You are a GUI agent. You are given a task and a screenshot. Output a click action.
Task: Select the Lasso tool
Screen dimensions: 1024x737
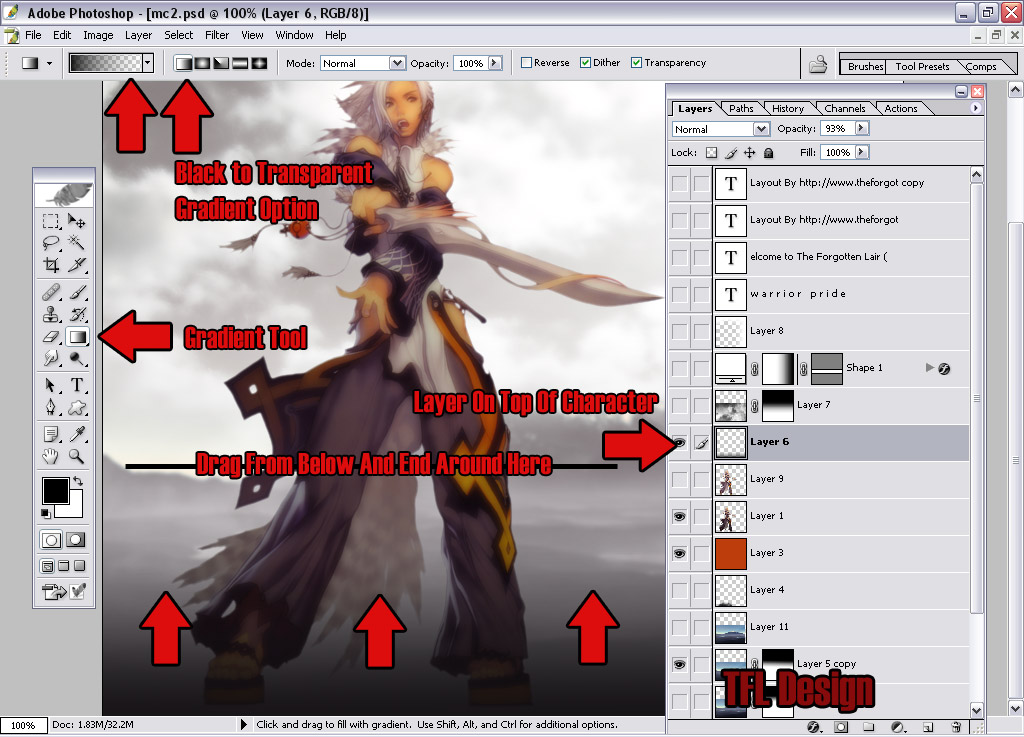51,243
